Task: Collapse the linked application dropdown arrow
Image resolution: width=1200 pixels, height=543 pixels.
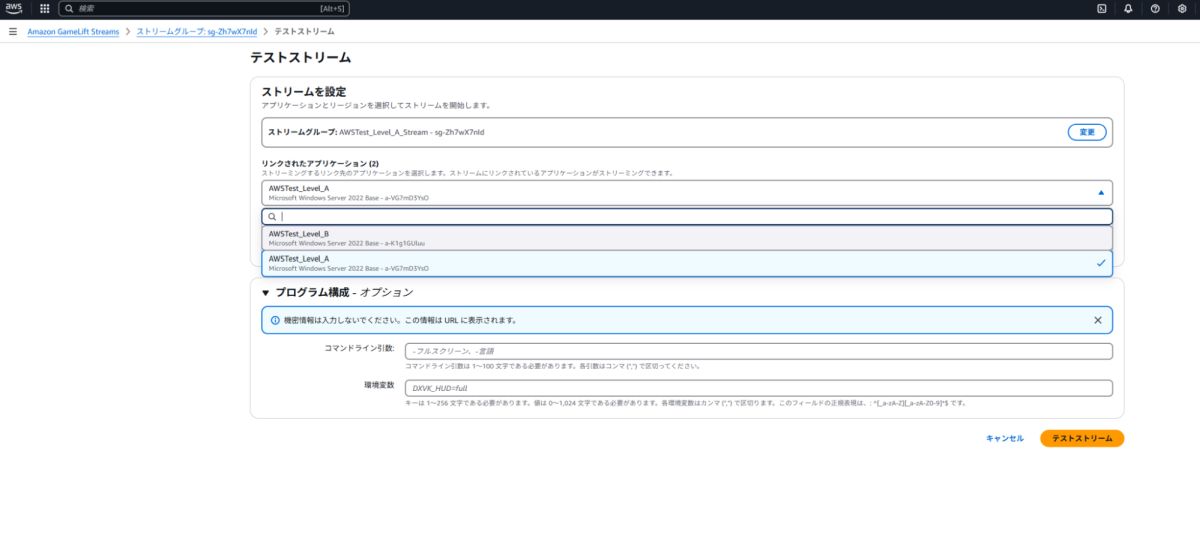Action: 1101,192
